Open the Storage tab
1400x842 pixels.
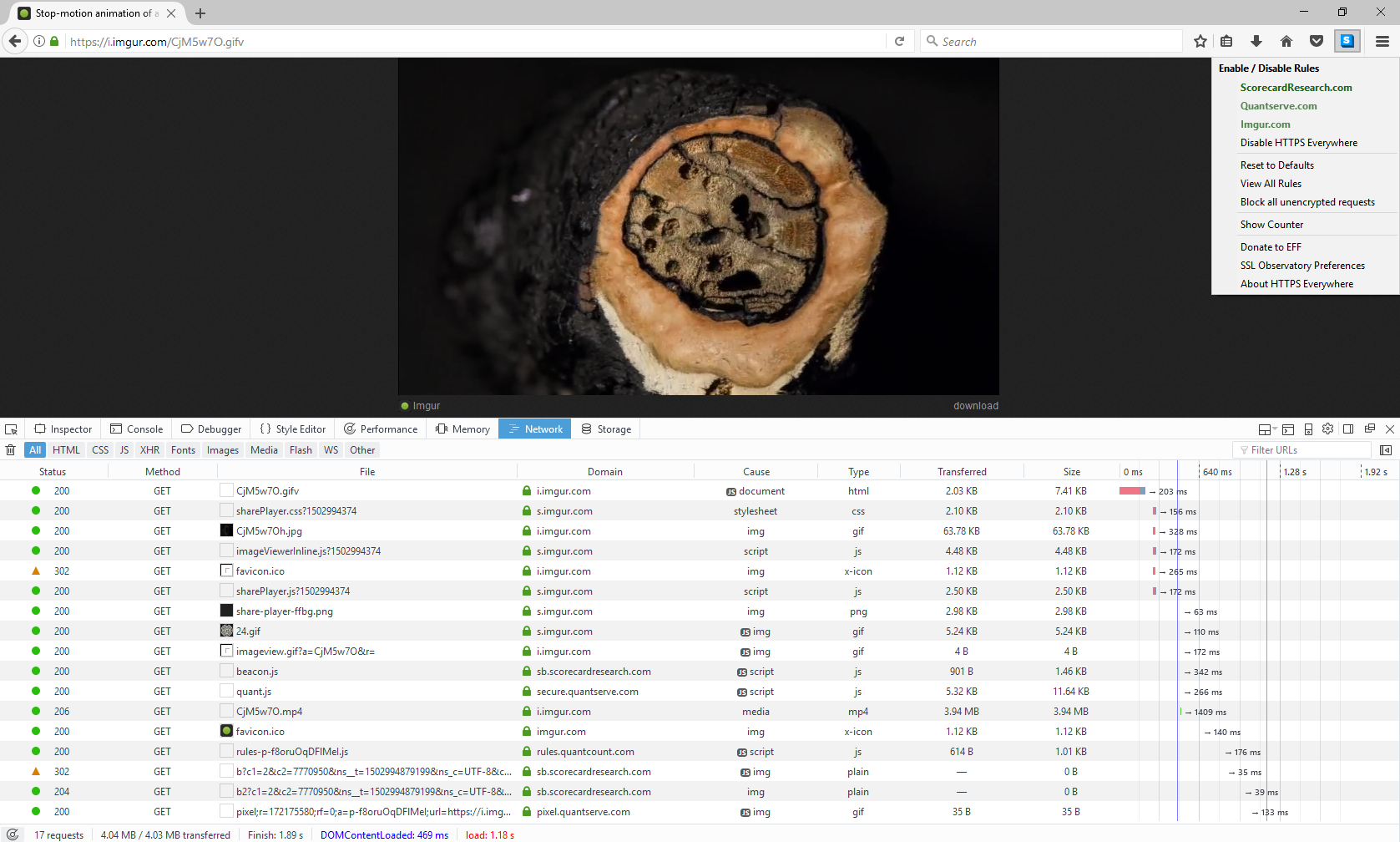coord(606,429)
